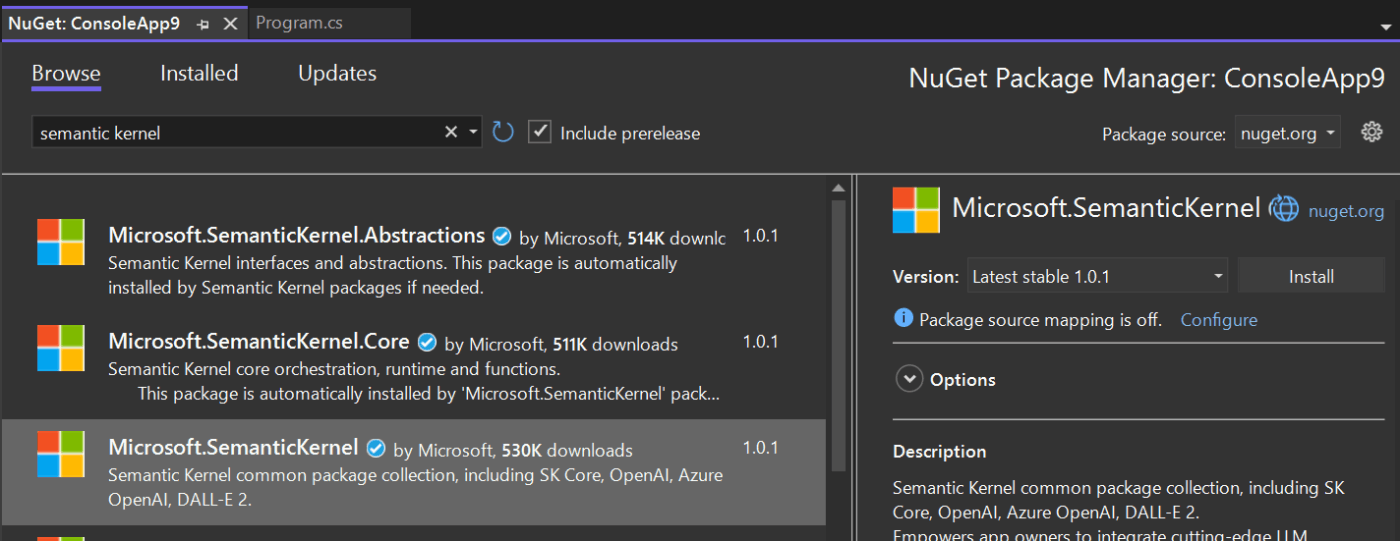Open the Package source dropdown
Viewport: 1400px width, 541px height.
[x=1287, y=133]
